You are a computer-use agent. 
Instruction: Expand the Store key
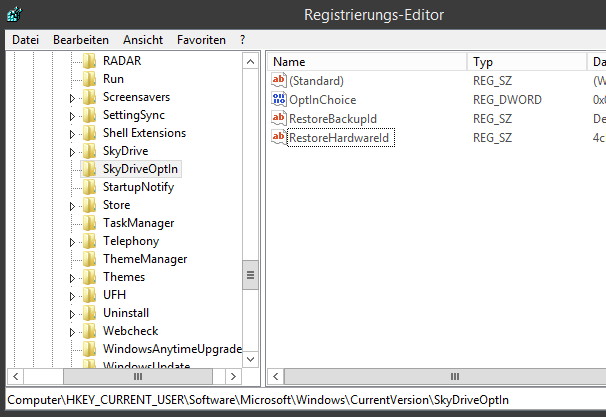click(x=72, y=206)
